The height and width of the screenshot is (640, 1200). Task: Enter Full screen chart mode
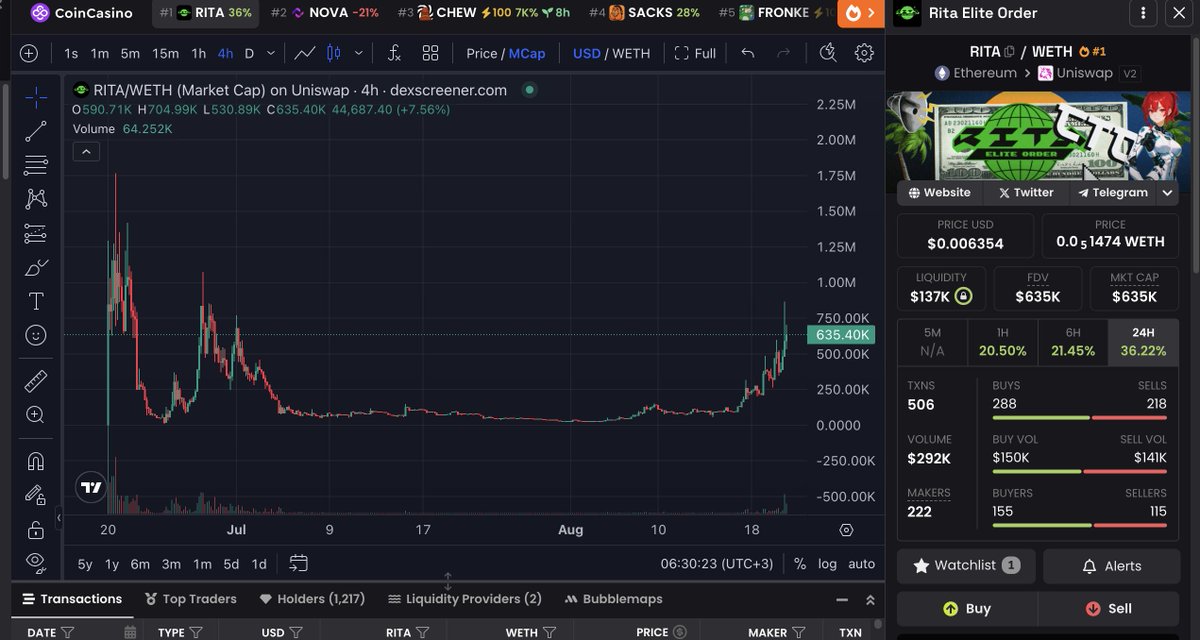pyautogui.click(x=695, y=53)
